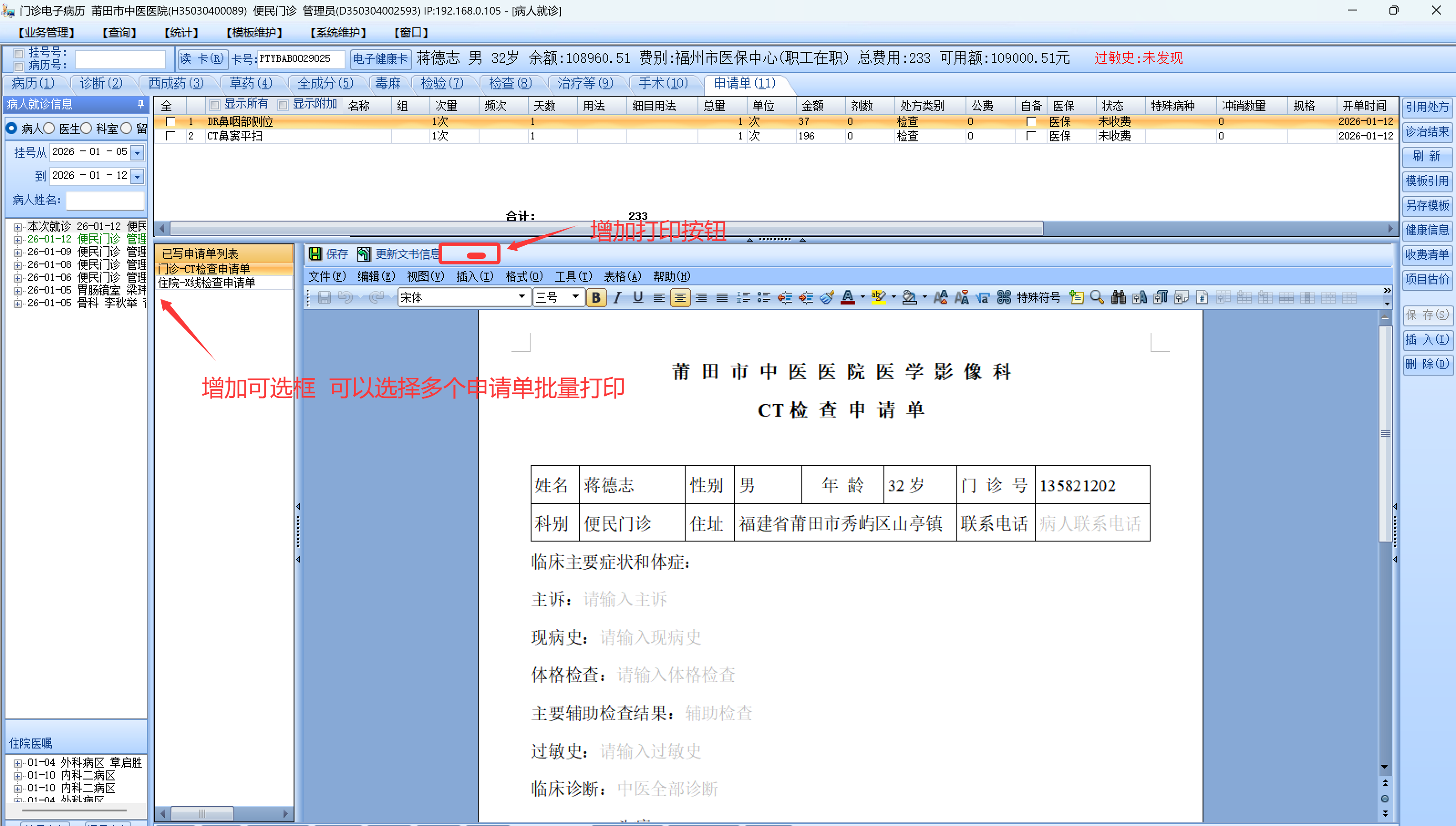Toggle bold formatting in editor toolbar

coord(595,297)
